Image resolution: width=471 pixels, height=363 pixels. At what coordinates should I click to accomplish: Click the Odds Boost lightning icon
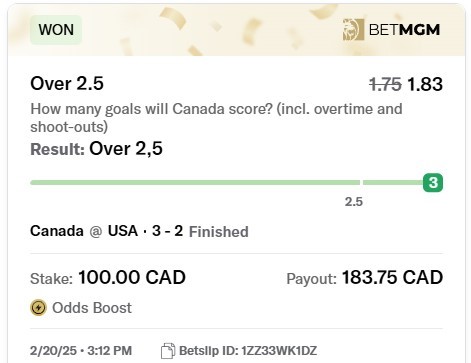click(x=38, y=307)
